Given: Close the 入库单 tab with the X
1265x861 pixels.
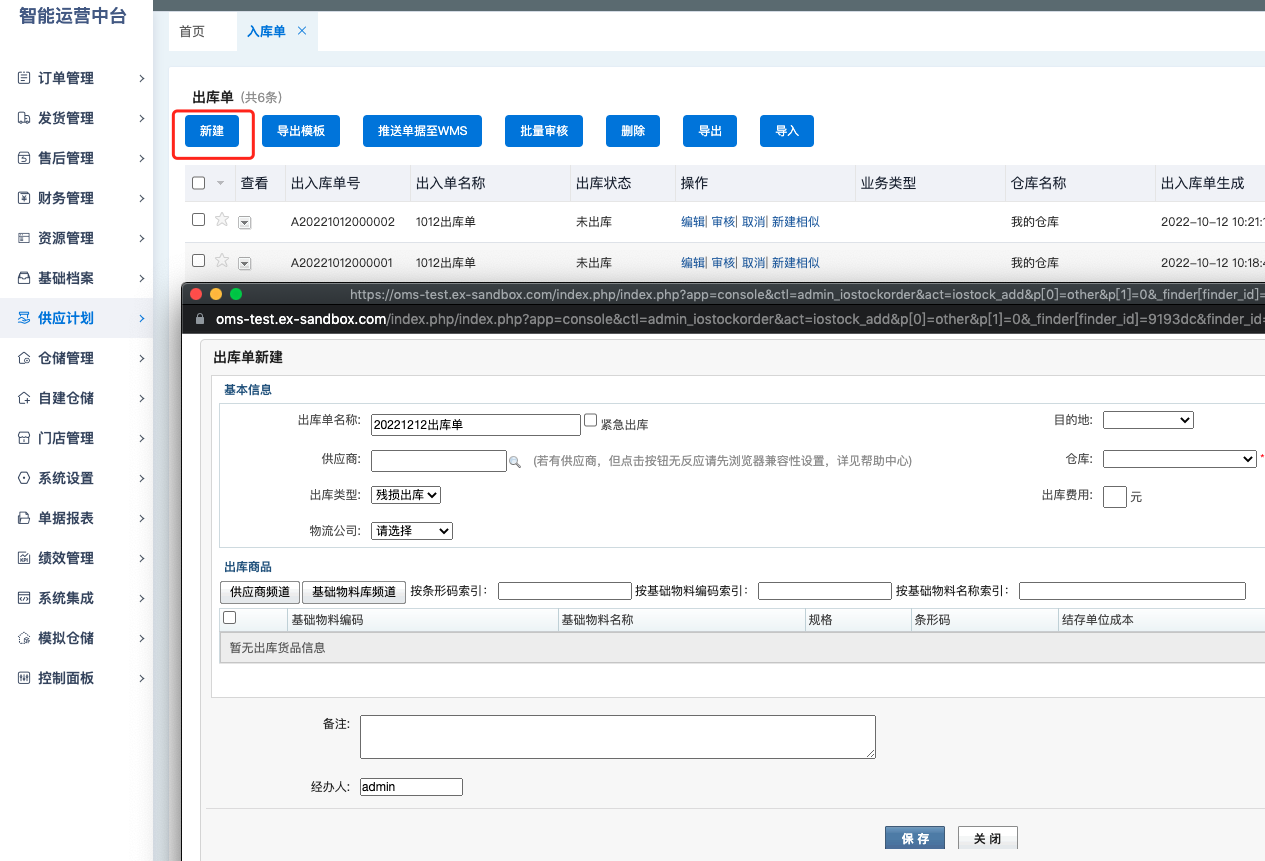Looking at the screenshot, I should [x=301, y=30].
